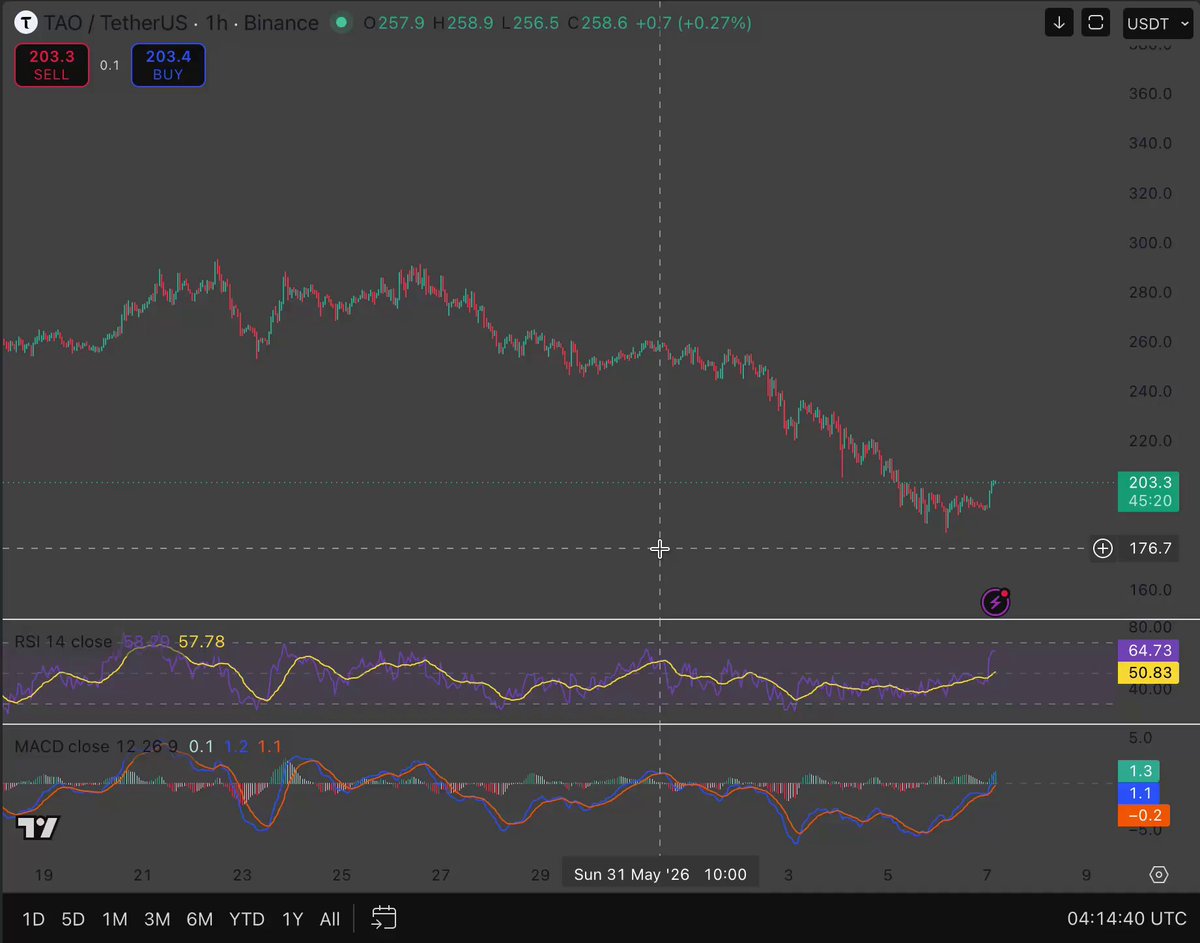Select the 1Y time range
The image size is (1200, 943).
coord(292,919)
